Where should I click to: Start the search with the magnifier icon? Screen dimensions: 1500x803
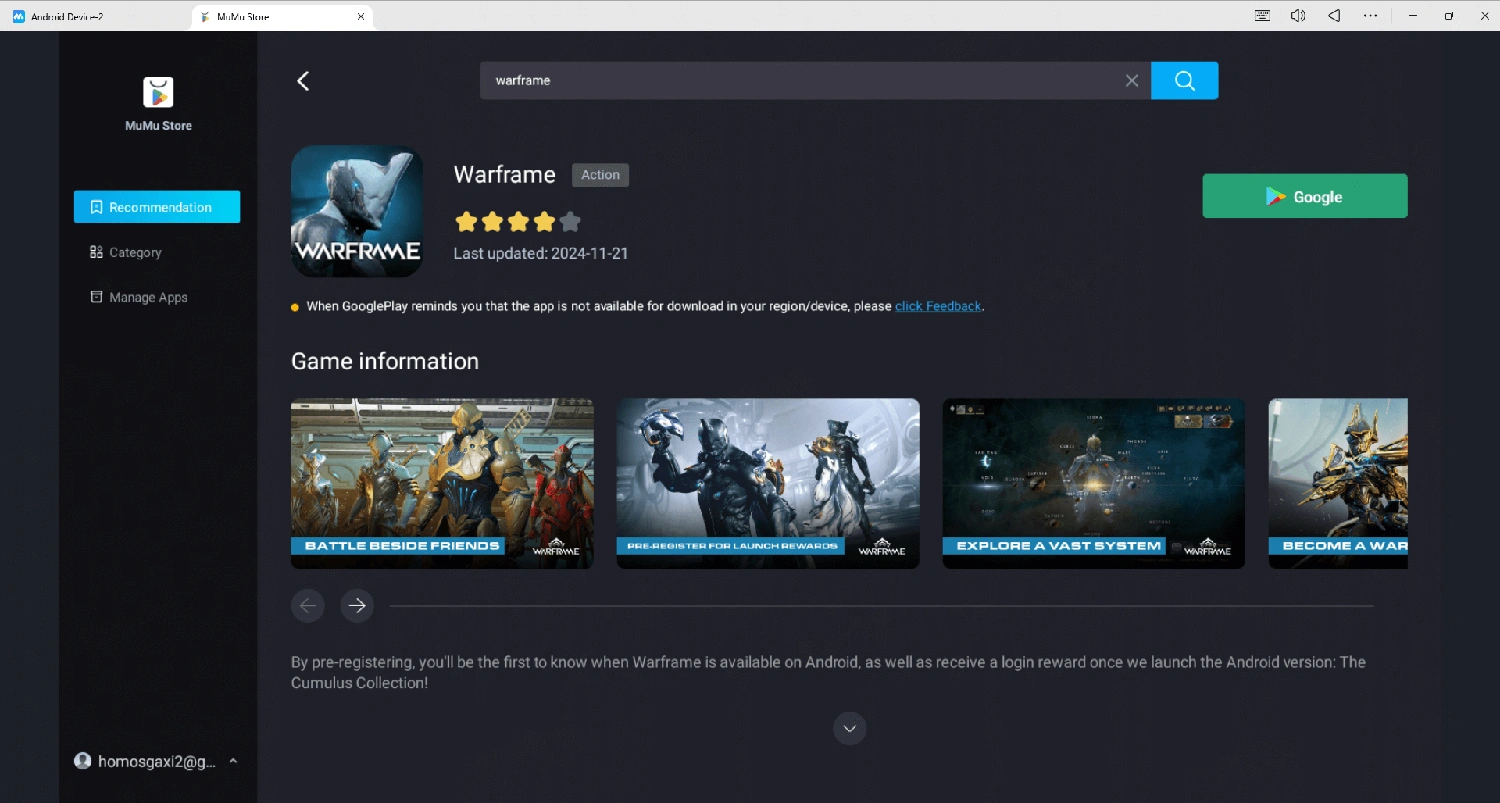[1184, 80]
